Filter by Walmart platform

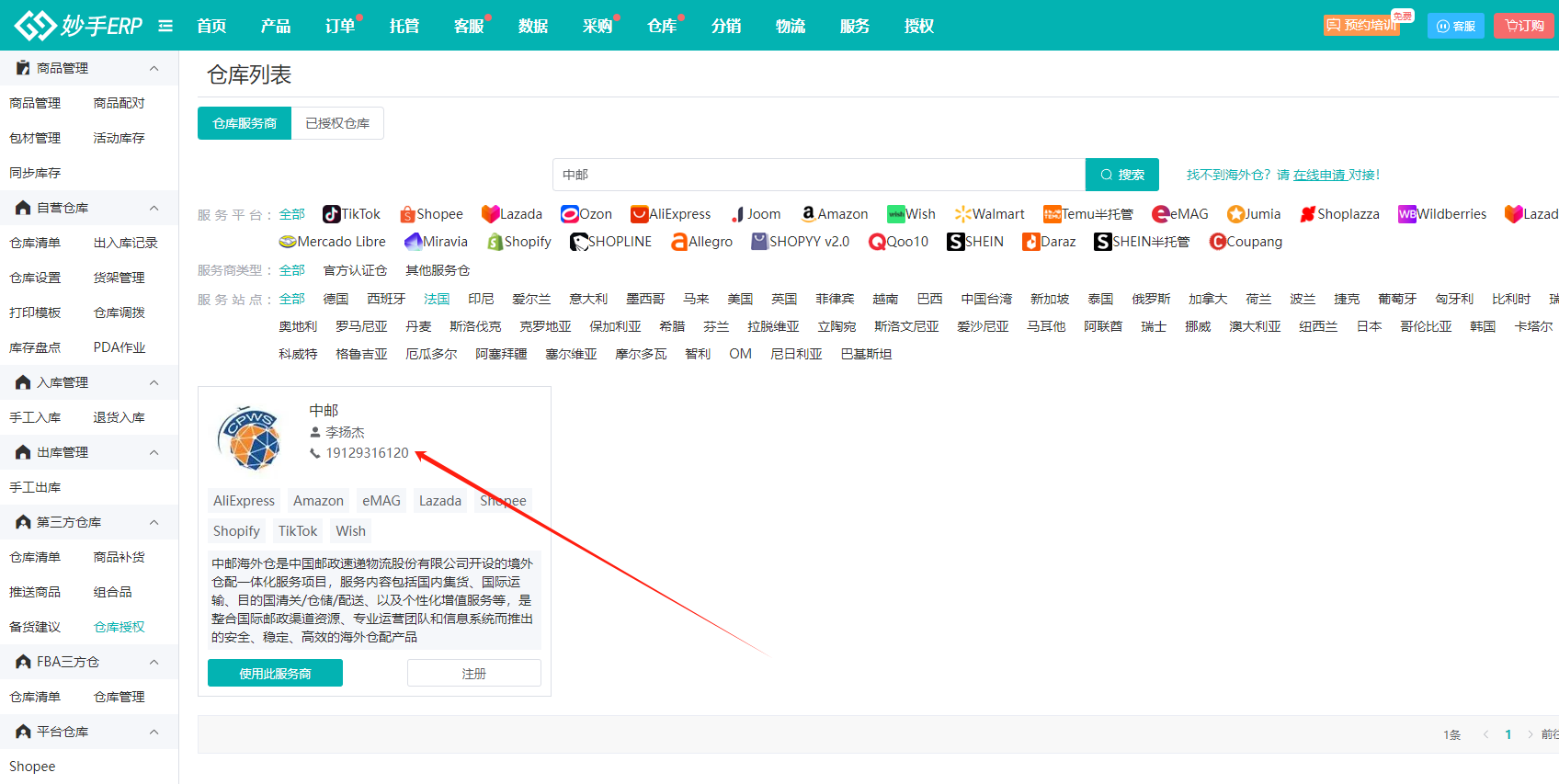point(989,214)
